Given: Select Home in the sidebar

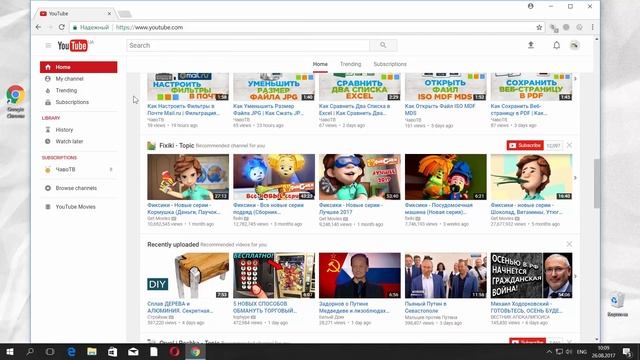Looking at the screenshot, I should pos(78,67).
